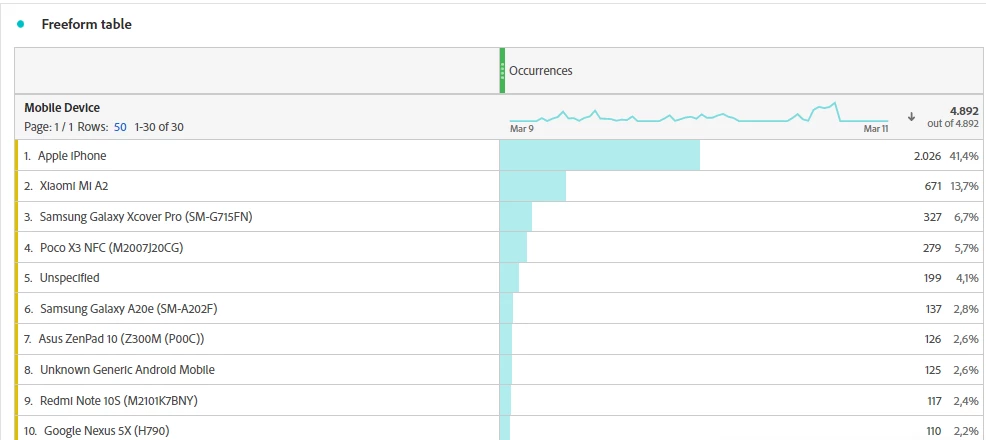Click the Mar 9 sparkline start label
986x440 pixels.
(521, 128)
